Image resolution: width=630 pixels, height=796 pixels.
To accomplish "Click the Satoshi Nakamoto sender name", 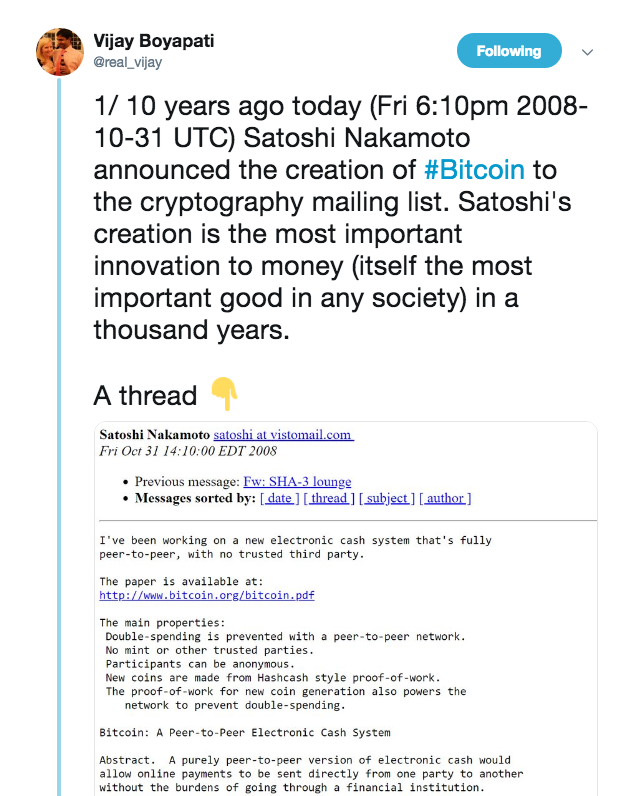I will click(x=154, y=435).
